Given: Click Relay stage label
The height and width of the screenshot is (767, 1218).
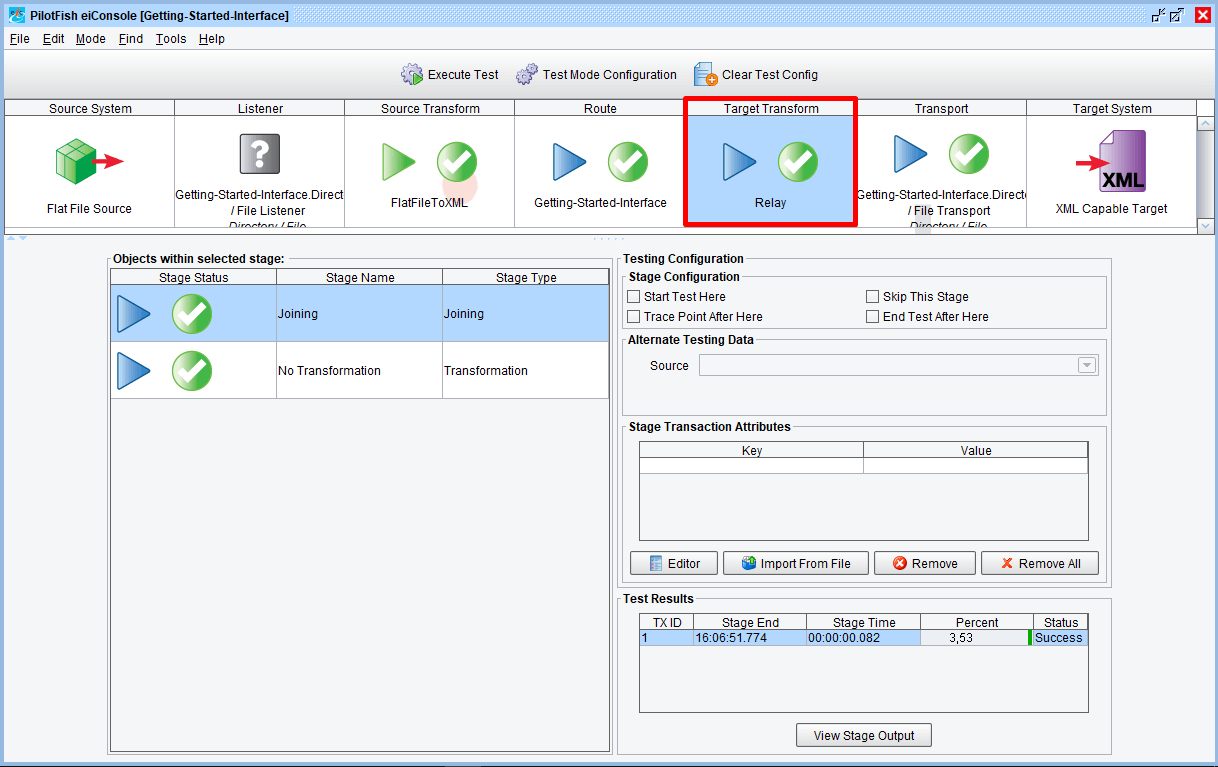Looking at the screenshot, I should point(770,203).
